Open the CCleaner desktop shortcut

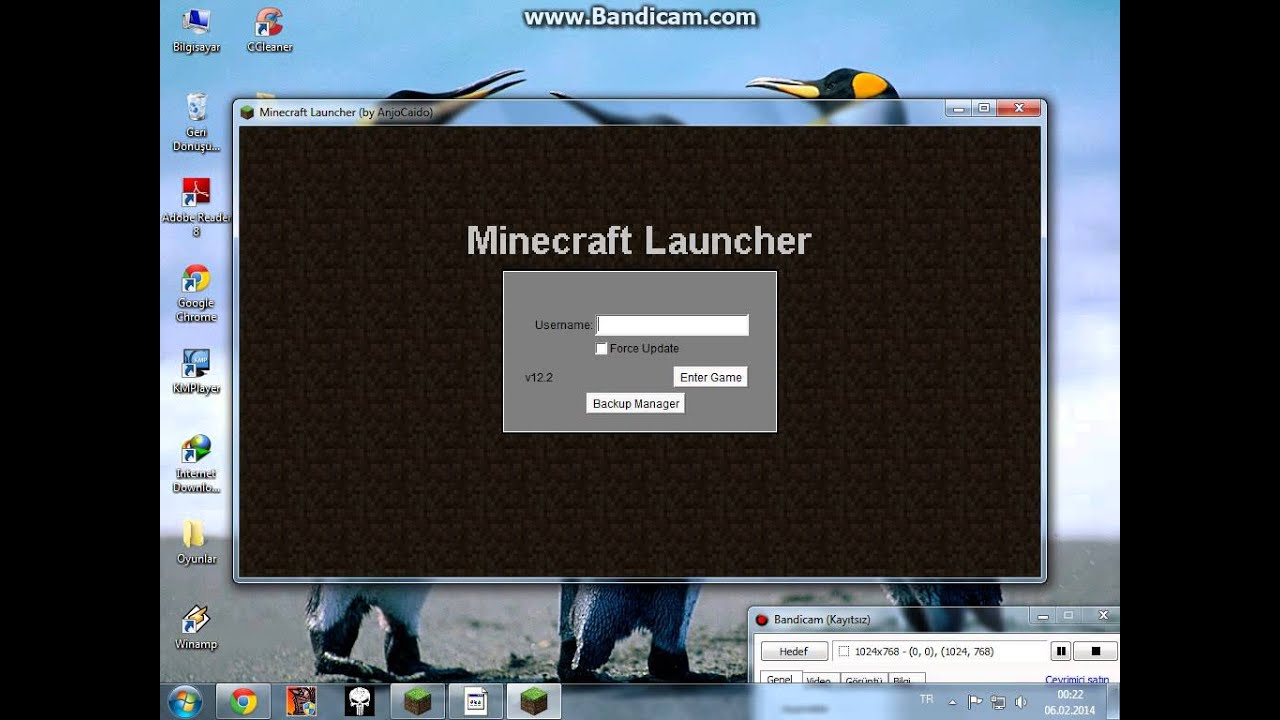(269, 30)
